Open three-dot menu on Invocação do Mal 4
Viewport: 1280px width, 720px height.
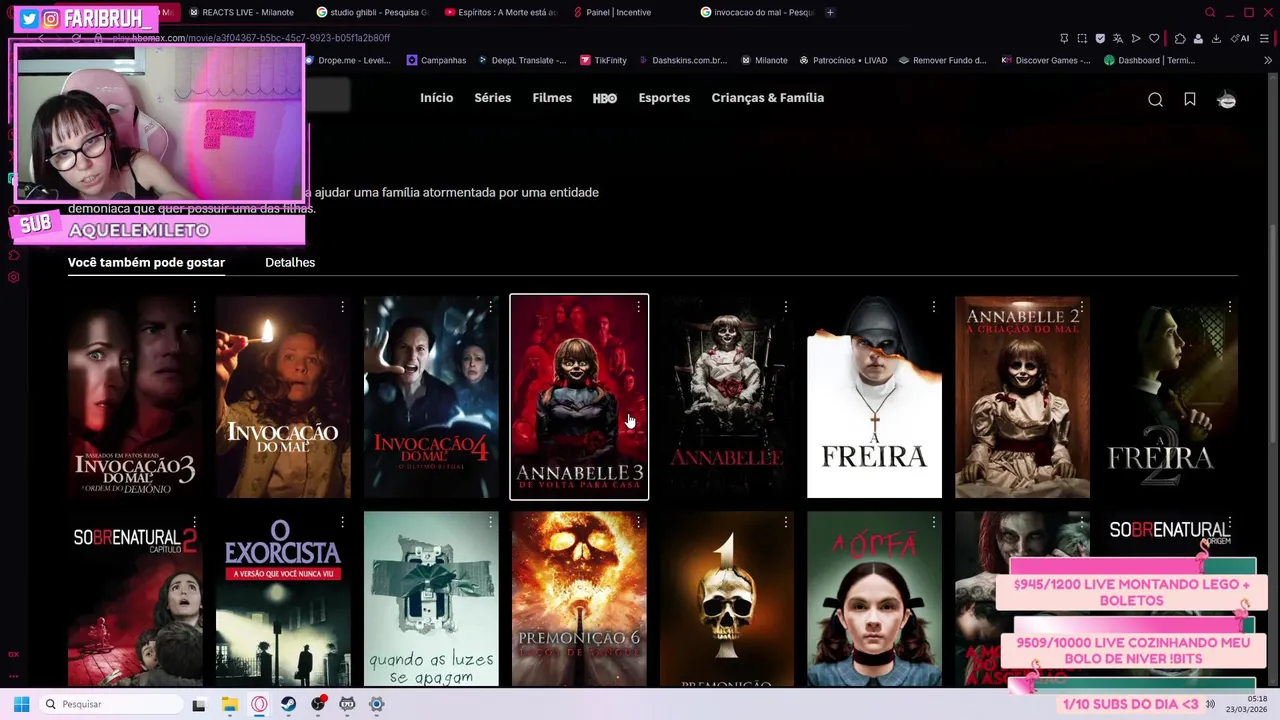[x=490, y=306]
